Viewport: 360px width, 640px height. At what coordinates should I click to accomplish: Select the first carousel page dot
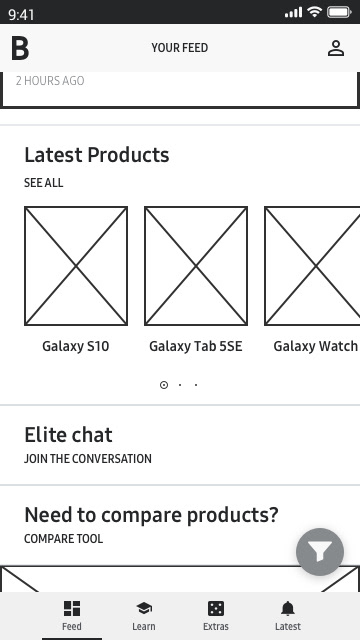click(164, 385)
